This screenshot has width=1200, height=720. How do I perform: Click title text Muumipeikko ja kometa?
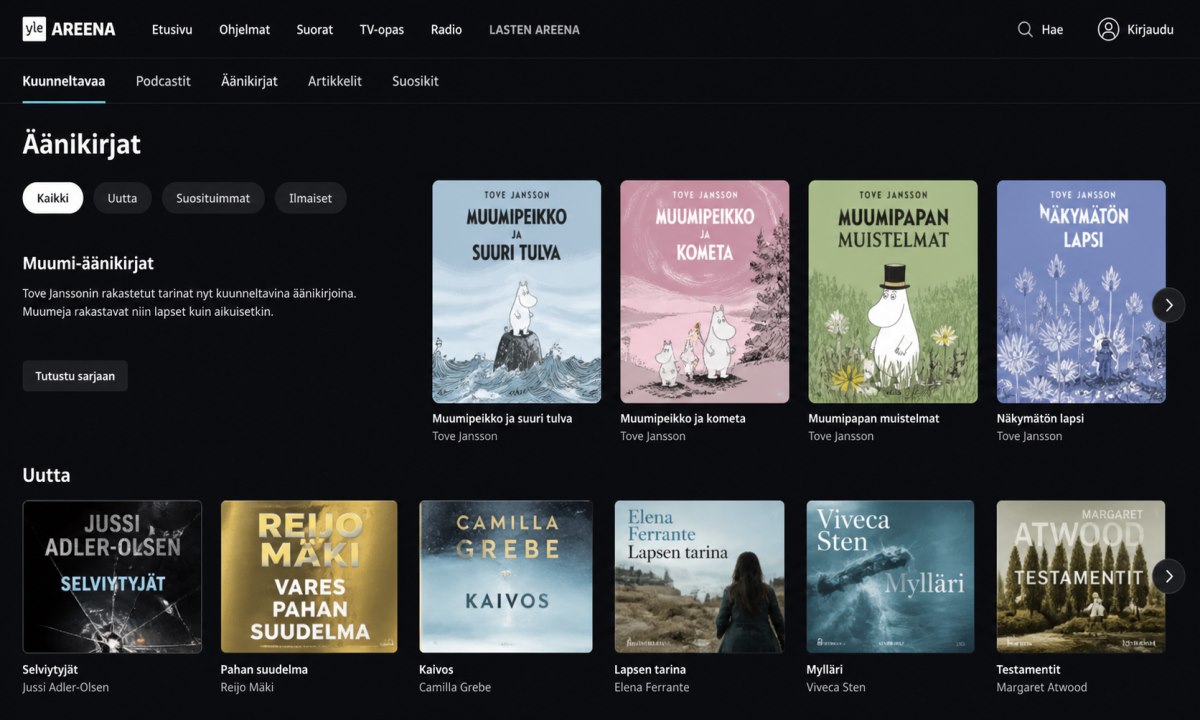(683, 418)
